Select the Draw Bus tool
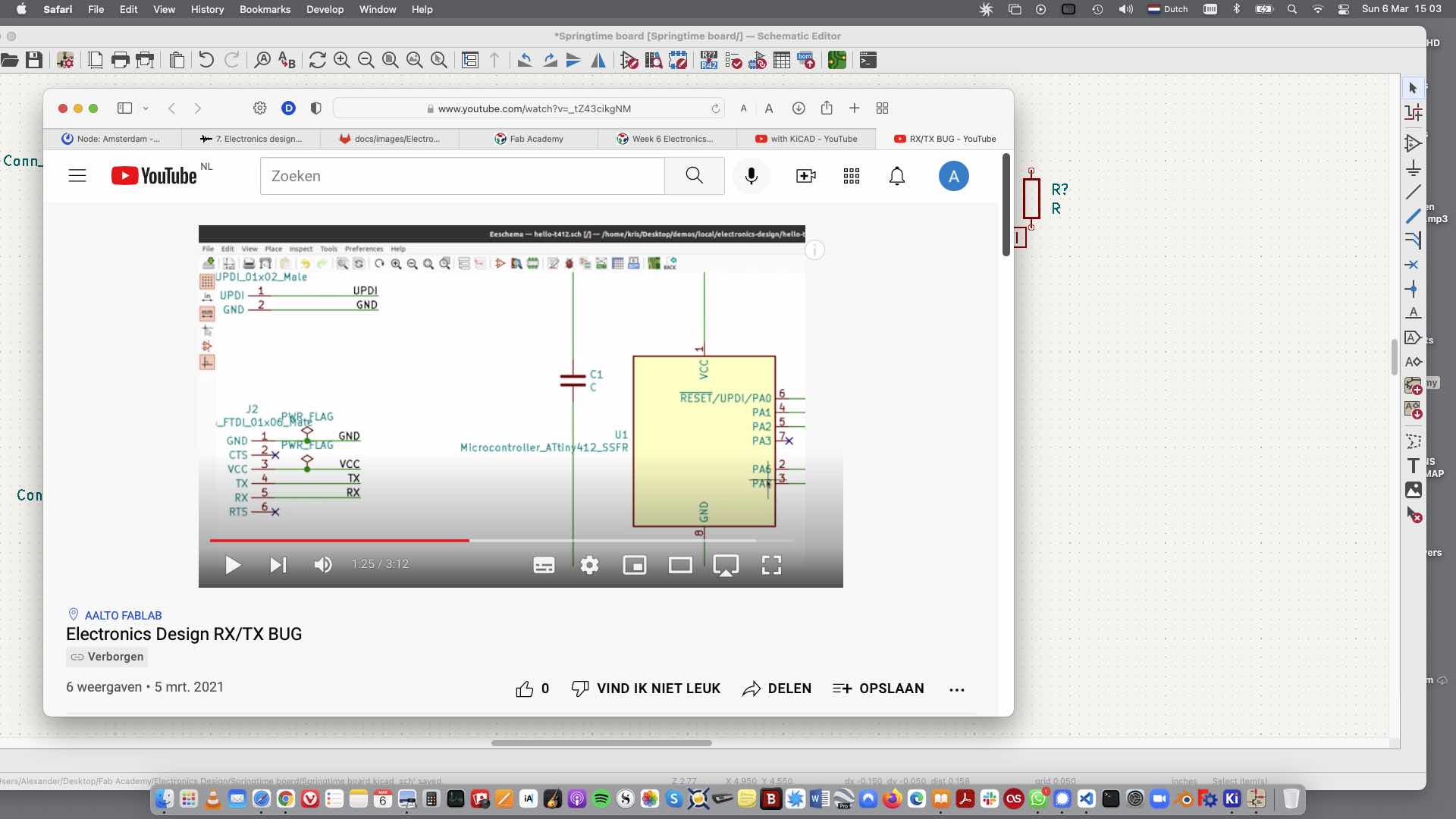Viewport: 1456px width, 819px height. point(1413,216)
